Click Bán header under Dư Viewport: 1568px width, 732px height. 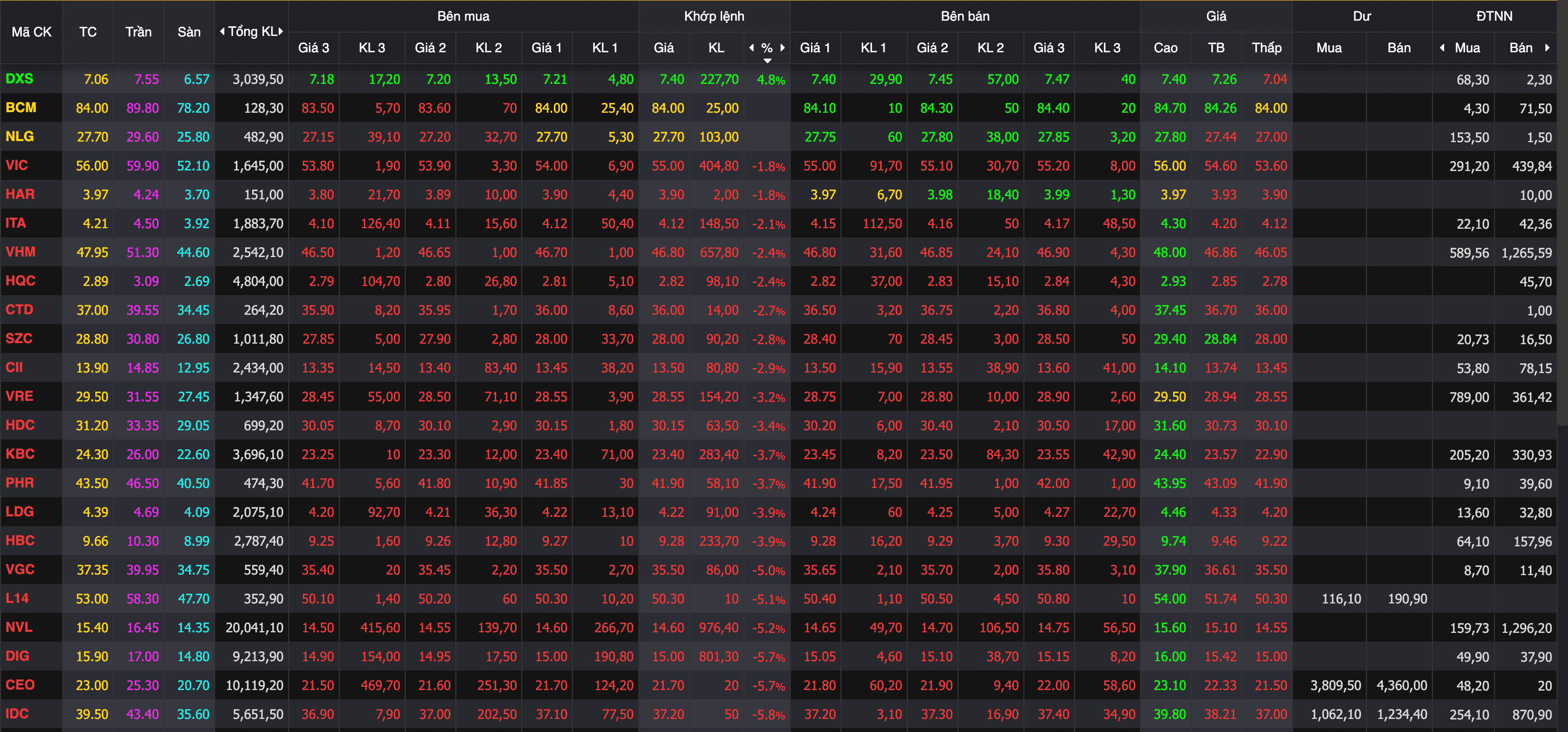tap(1399, 47)
